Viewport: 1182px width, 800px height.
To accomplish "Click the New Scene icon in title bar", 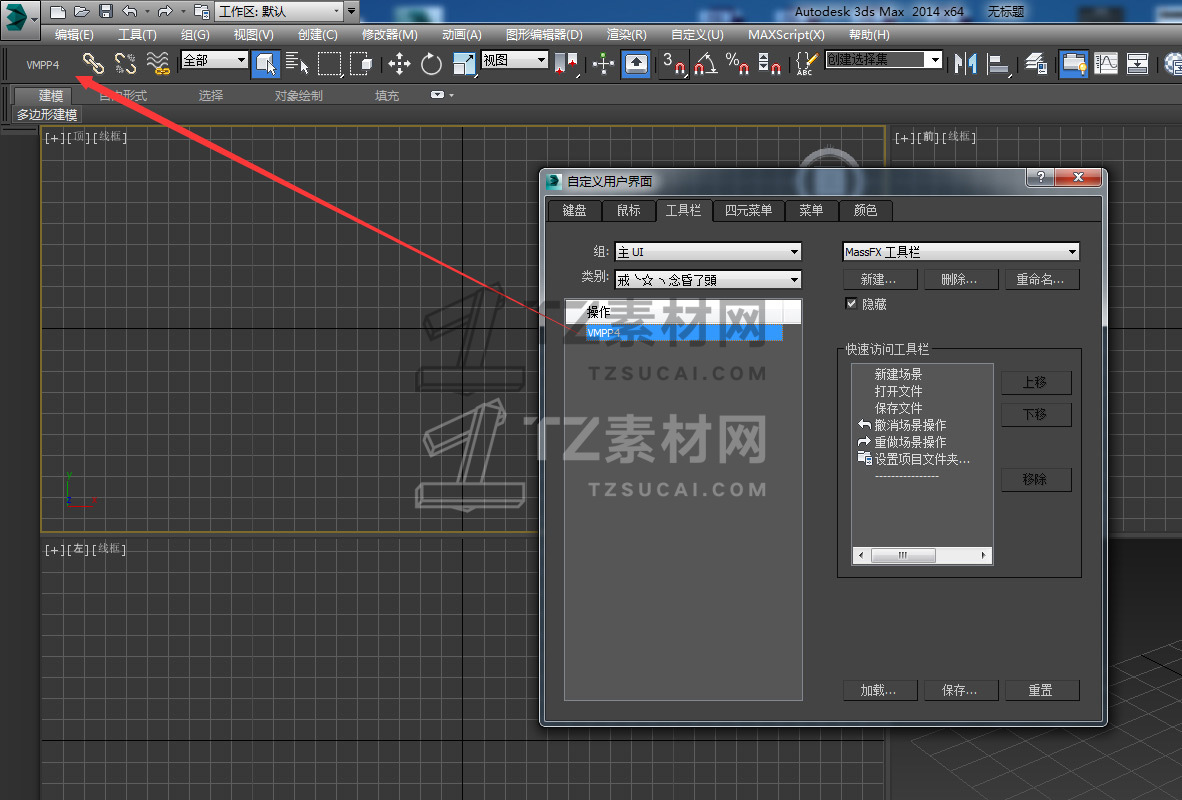I will (57, 12).
